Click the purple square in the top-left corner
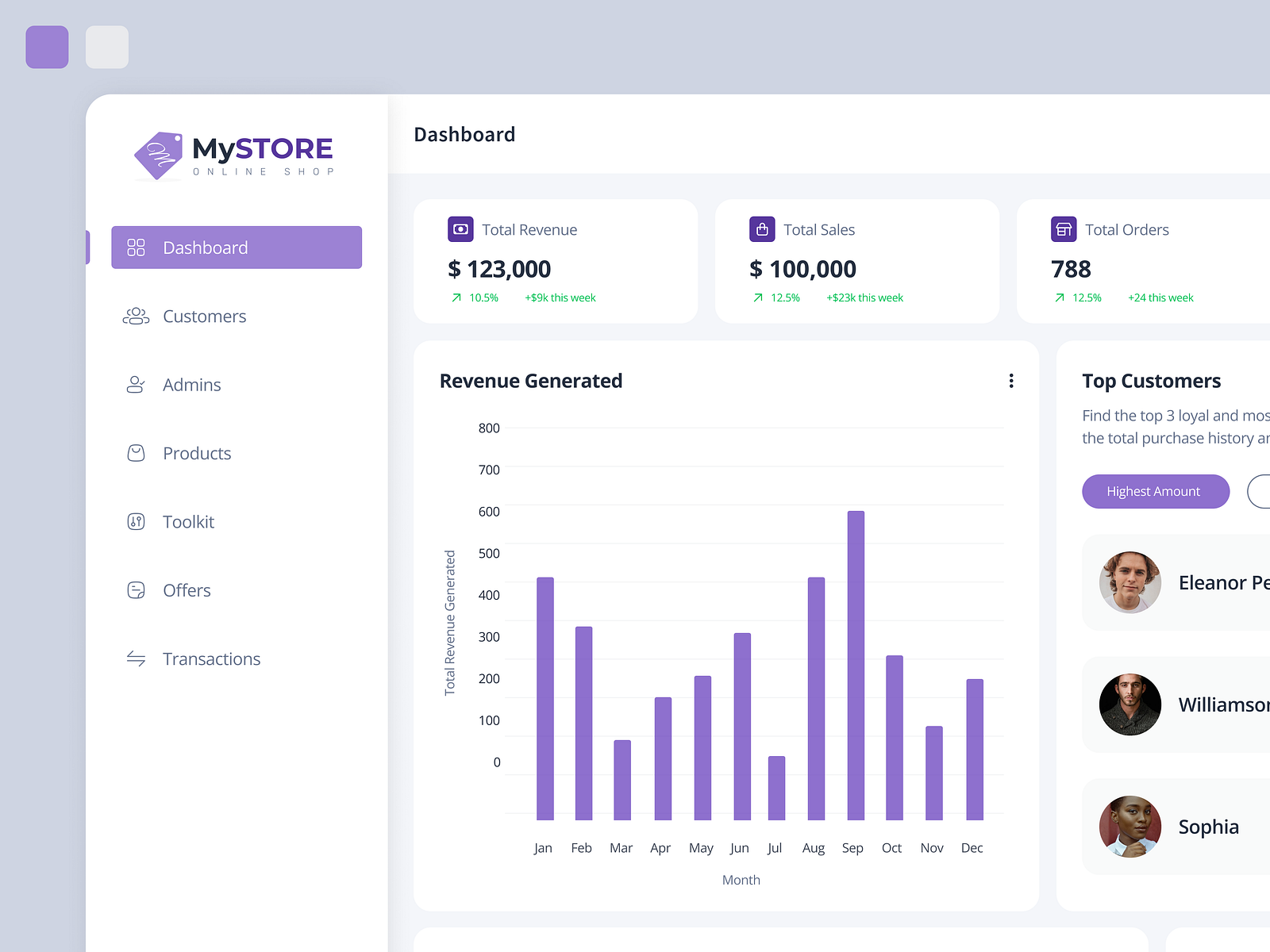Screen dimensions: 1270x952 point(47,47)
